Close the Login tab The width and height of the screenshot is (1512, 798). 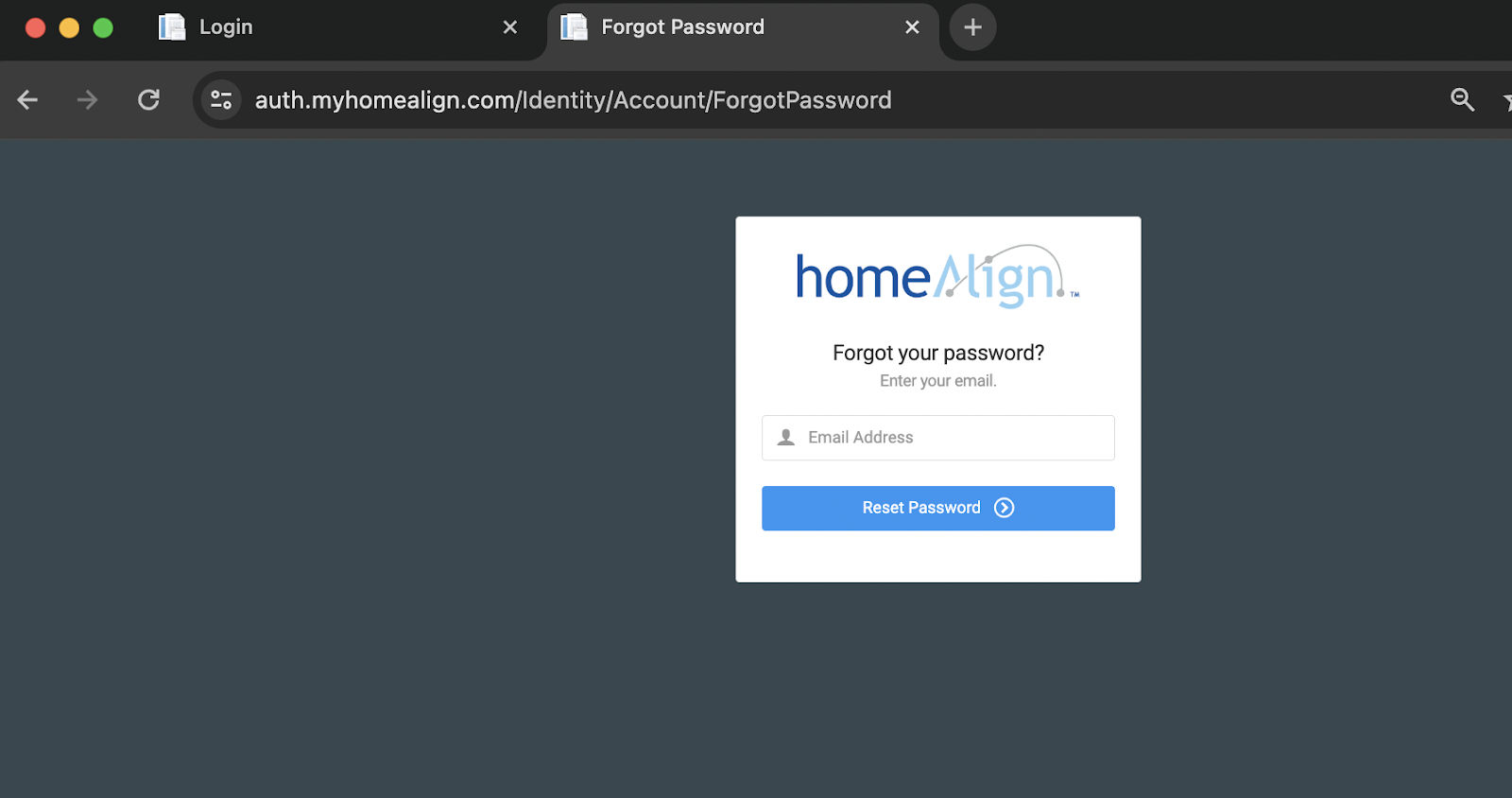tap(510, 26)
